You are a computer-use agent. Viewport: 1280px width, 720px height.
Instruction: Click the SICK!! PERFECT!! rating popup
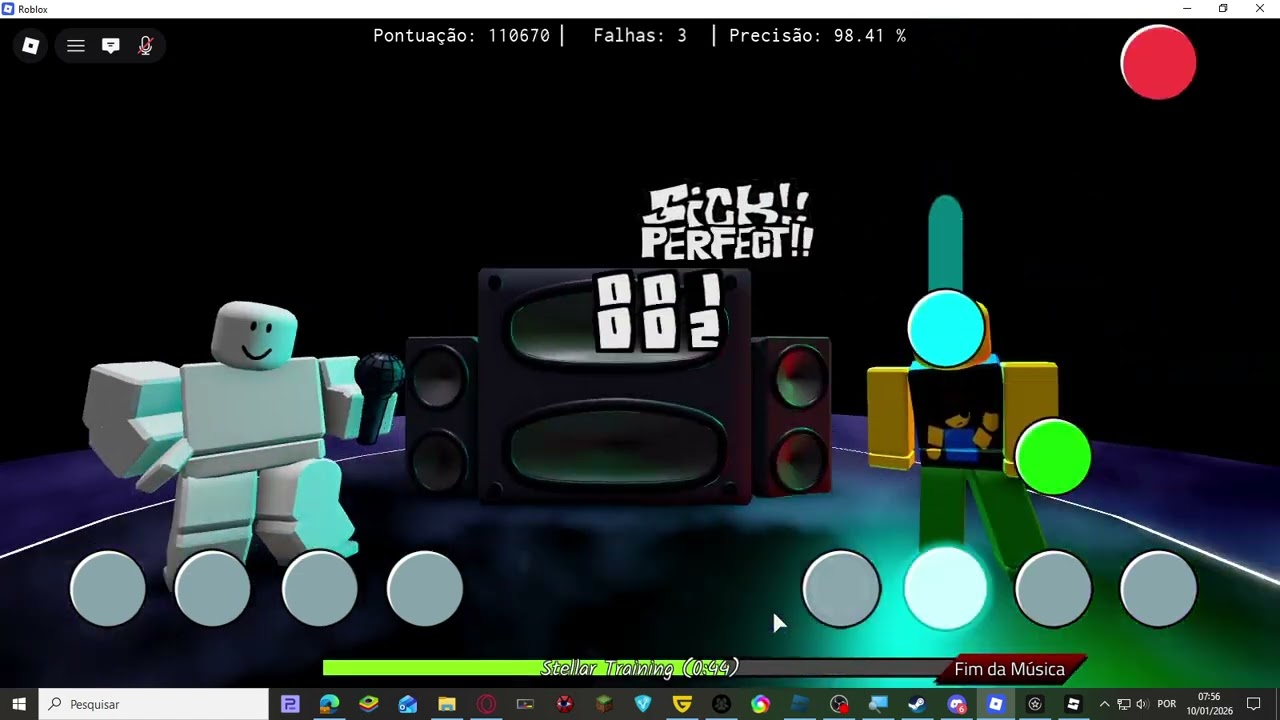pyautogui.click(x=727, y=222)
